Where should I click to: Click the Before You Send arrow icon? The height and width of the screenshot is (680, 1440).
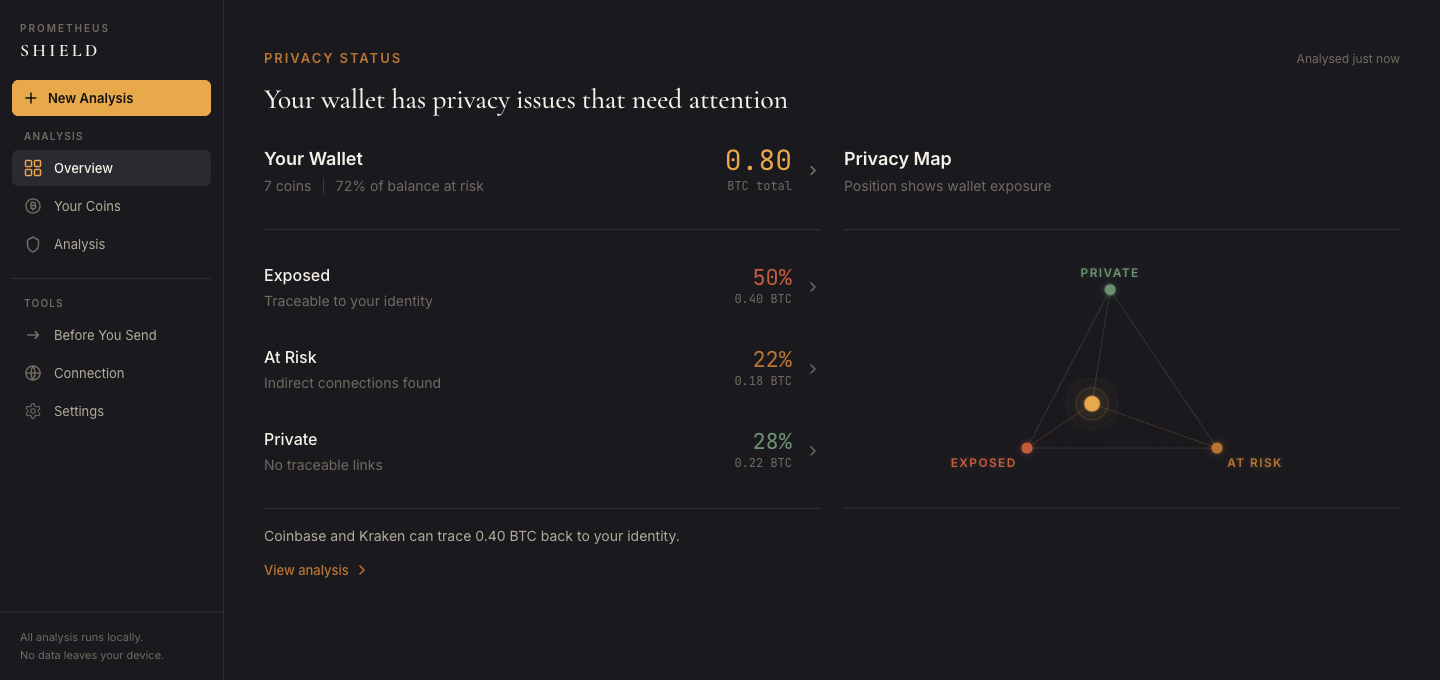point(33,335)
